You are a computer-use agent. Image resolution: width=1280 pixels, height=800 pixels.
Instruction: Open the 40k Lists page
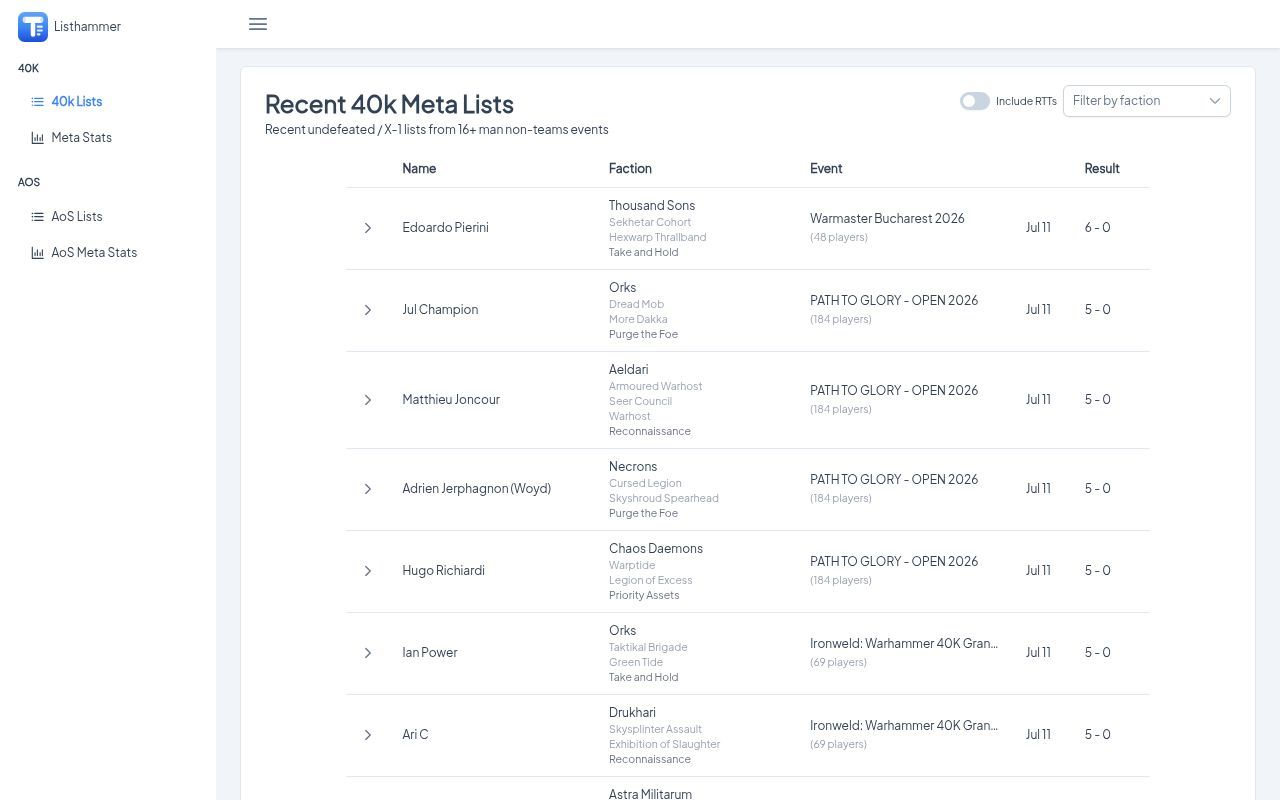[x=77, y=101]
